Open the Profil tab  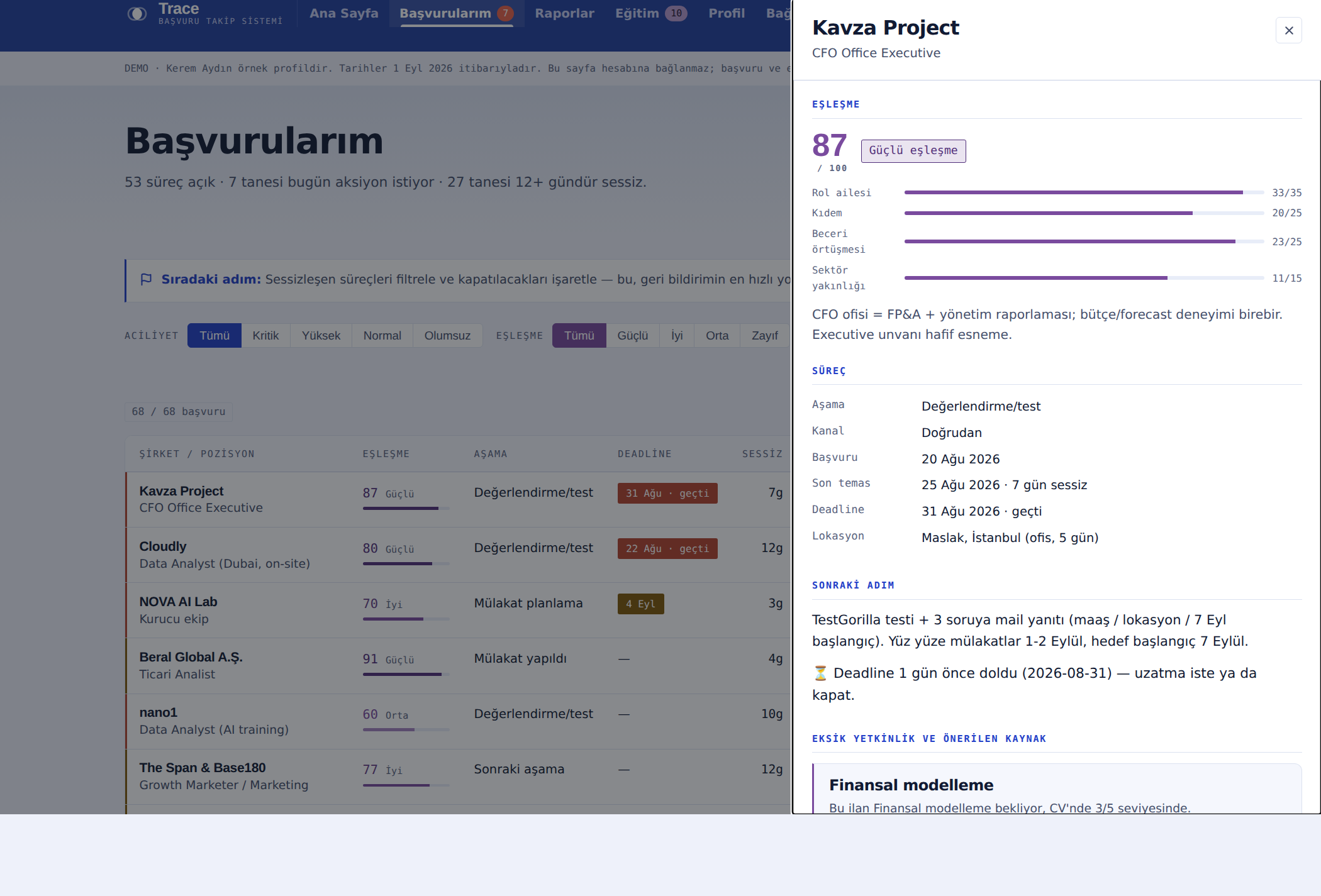727,13
